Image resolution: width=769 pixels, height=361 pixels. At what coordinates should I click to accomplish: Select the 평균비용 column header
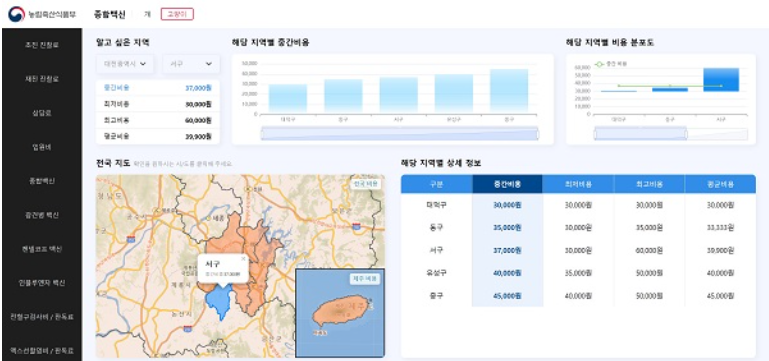coord(720,184)
